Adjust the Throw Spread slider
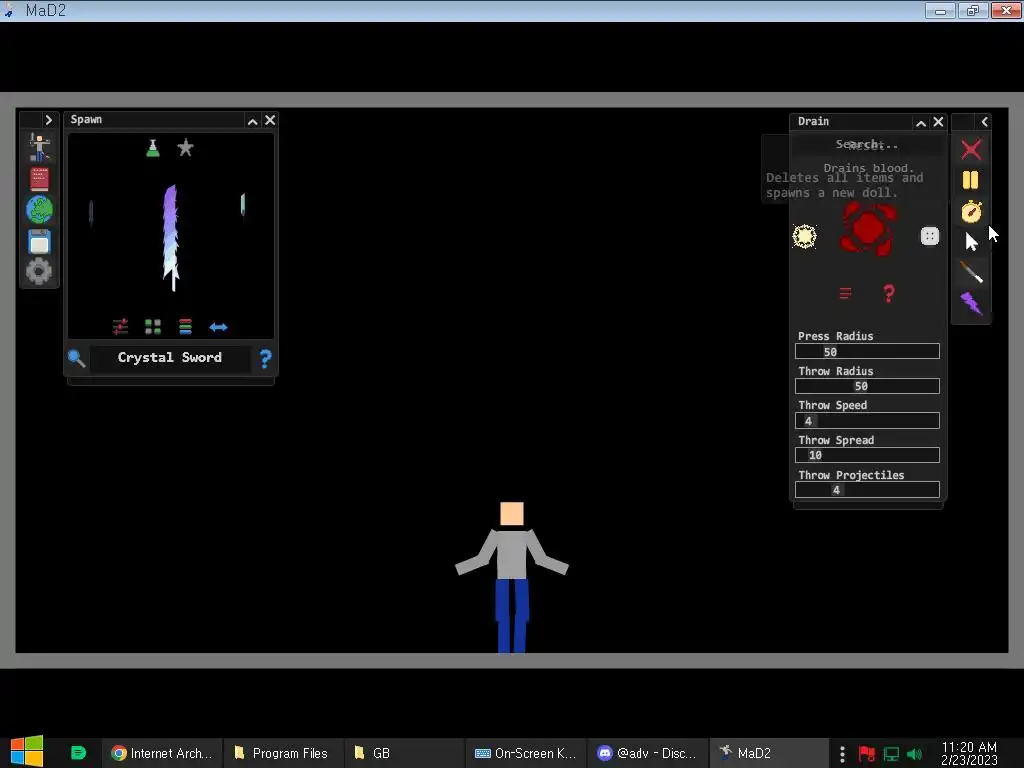 click(867, 455)
